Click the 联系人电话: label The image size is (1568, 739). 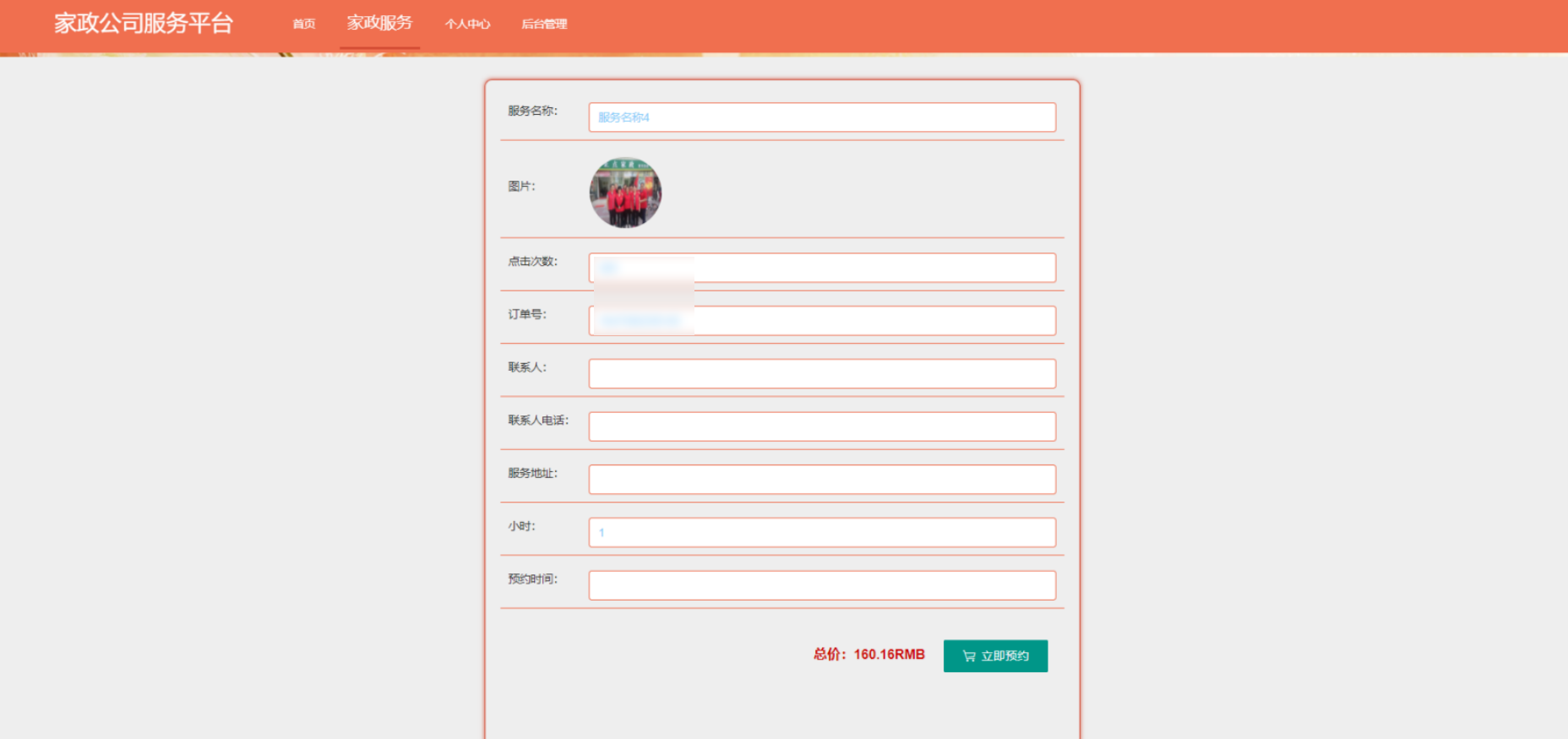click(538, 421)
